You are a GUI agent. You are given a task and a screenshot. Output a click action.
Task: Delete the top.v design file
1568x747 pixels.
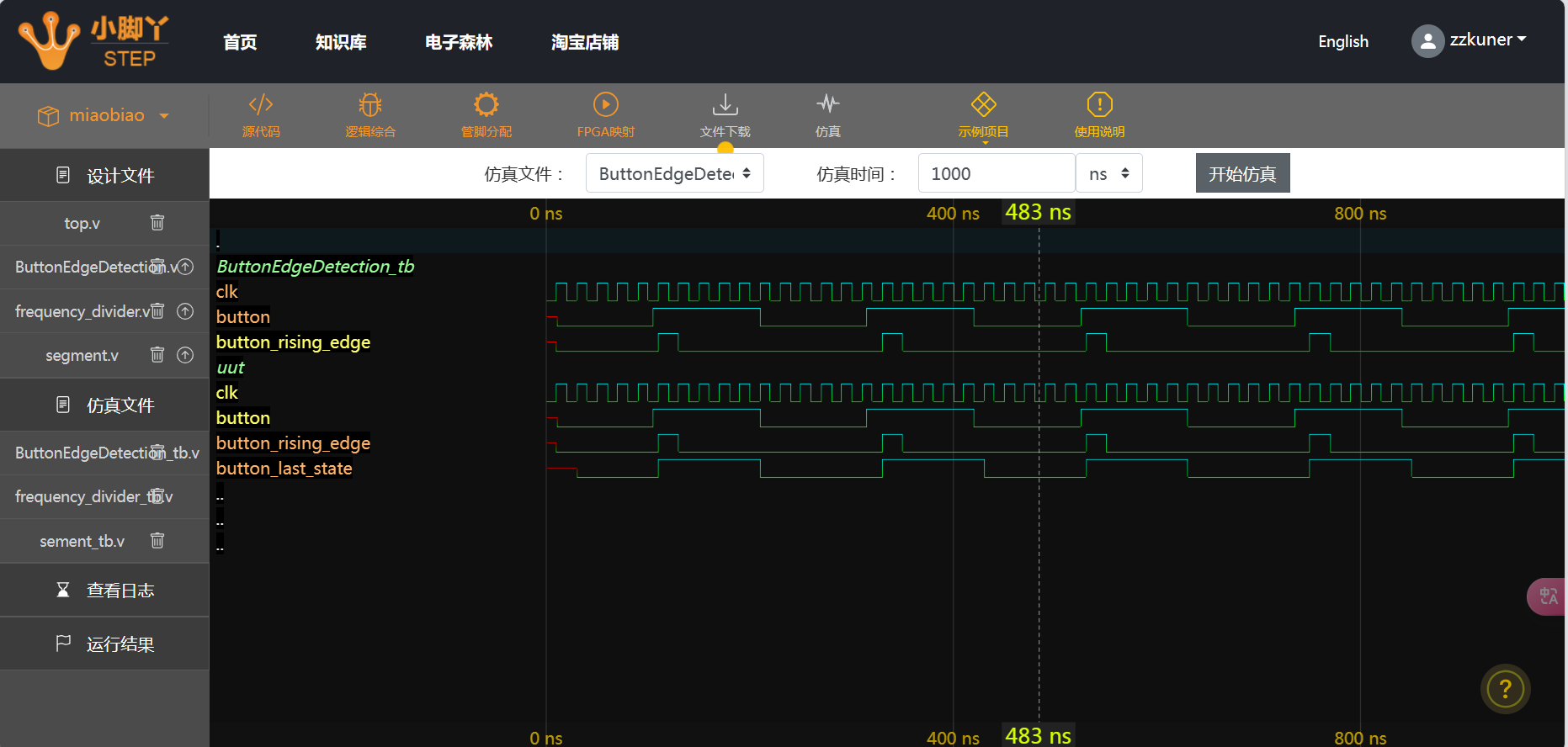coord(157,223)
